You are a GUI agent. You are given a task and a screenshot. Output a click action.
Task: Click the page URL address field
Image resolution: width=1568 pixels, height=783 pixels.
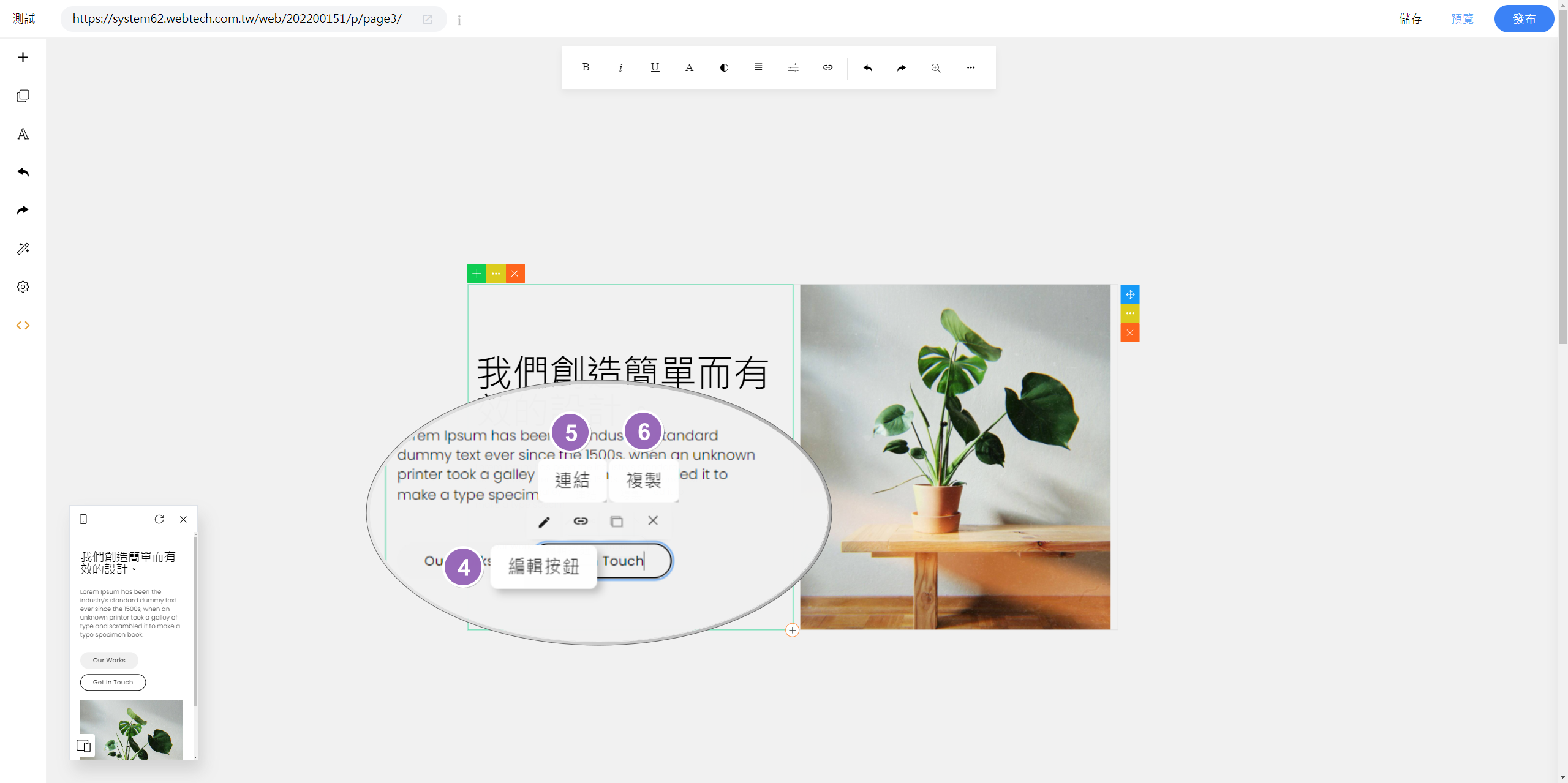coord(238,19)
